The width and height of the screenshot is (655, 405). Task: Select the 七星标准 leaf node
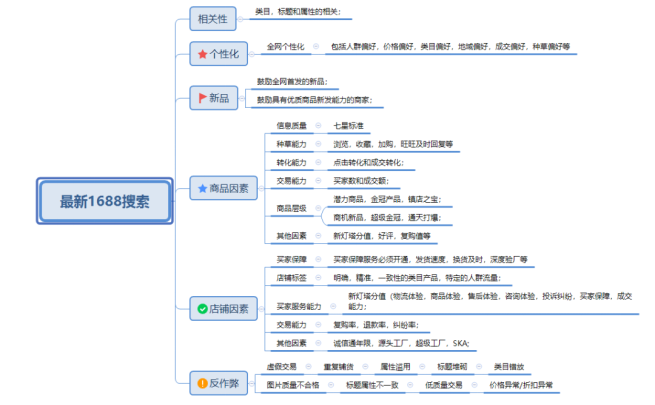349,126
